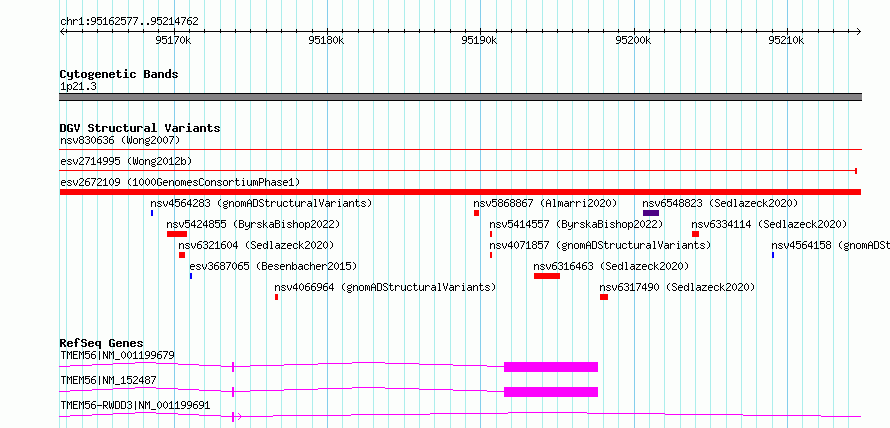This screenshot has height=428, width=890.
Task: Open the Cytogenetic Bands track title
Action: 119,74
